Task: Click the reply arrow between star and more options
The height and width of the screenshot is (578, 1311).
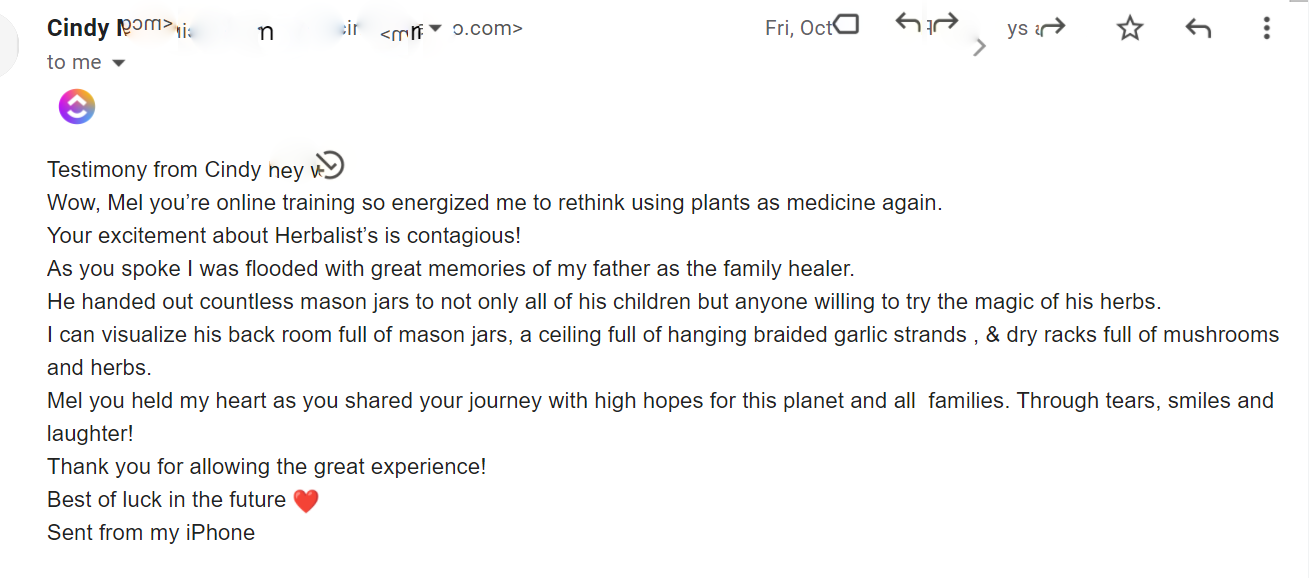Action: point(1198,29)
